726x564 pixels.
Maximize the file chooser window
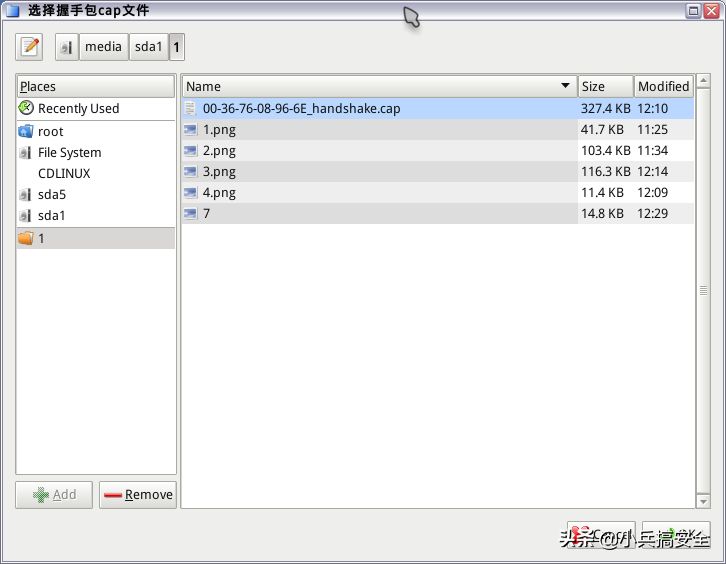point(693,11)
